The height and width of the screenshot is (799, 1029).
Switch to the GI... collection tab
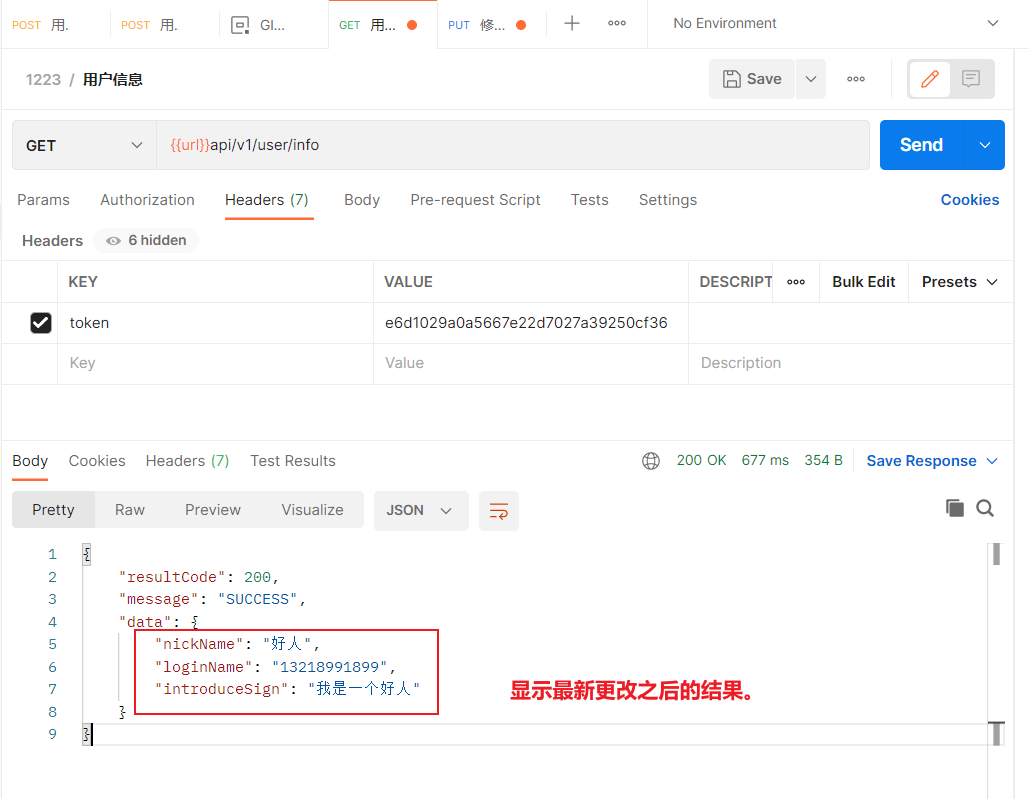click(x=259, y=26)
